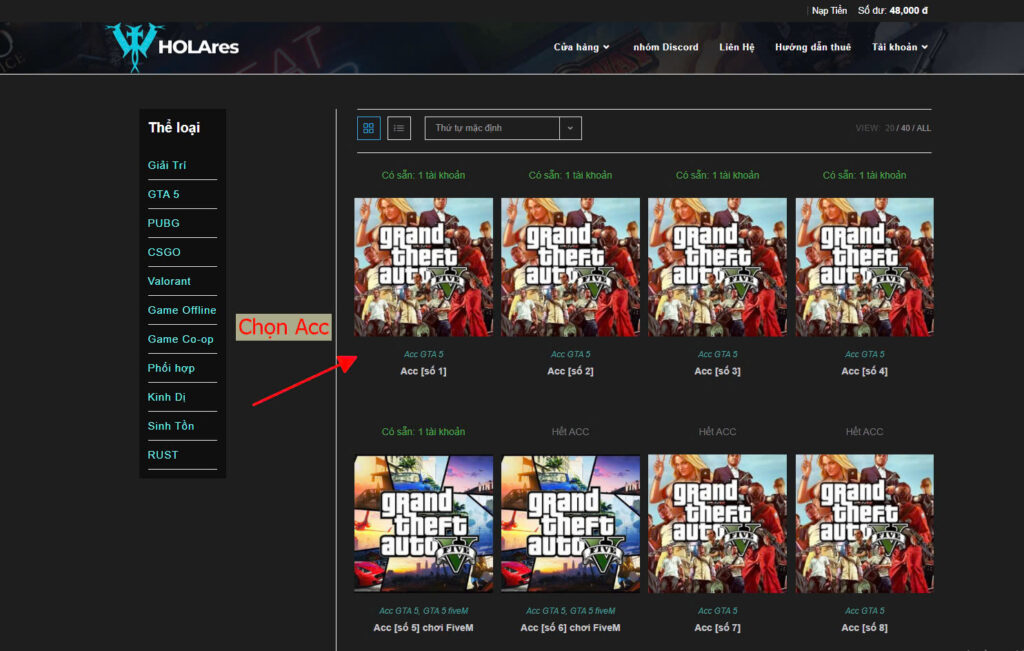View the 48,000 đ balance

pyautogui.click(x=908, y=10)
